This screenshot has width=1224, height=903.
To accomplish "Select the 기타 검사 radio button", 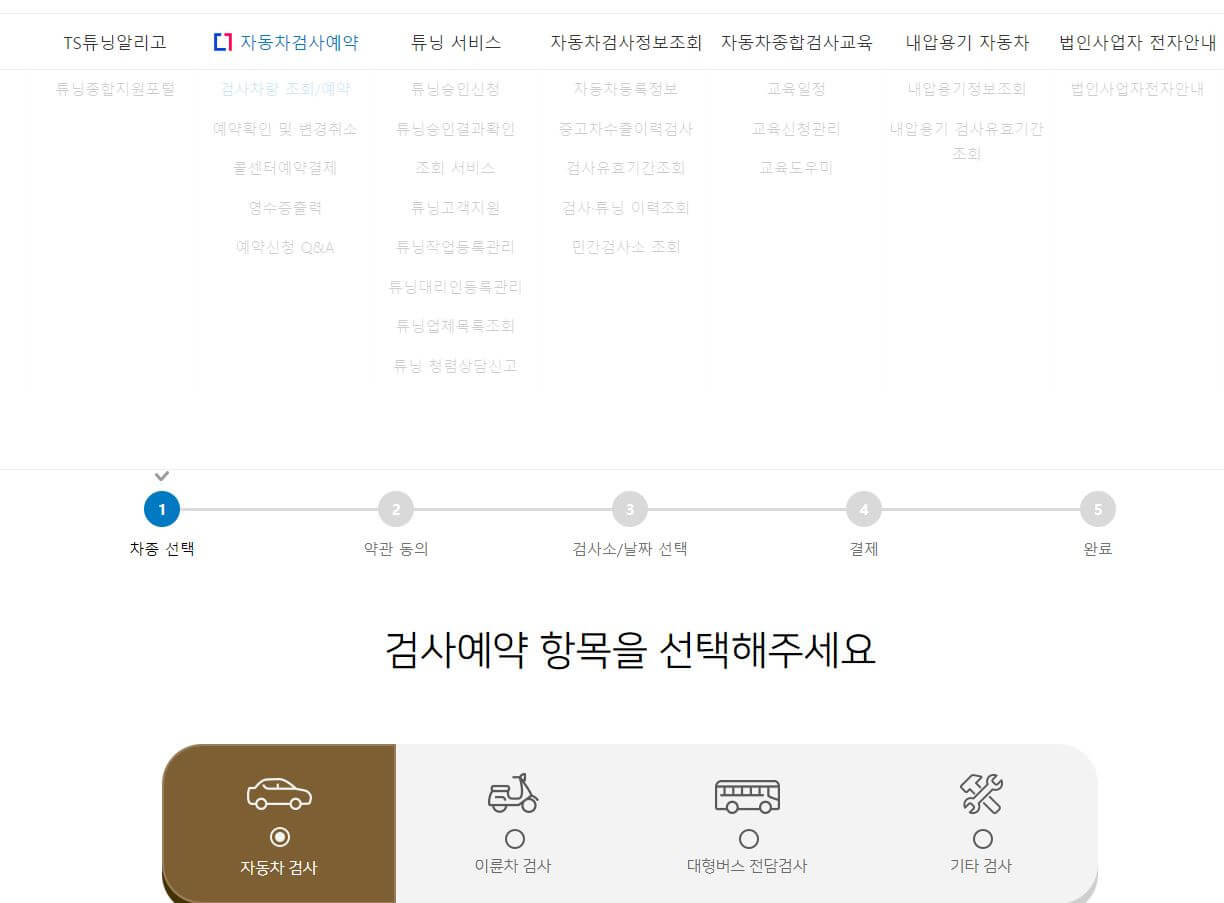I will point(982,838).
